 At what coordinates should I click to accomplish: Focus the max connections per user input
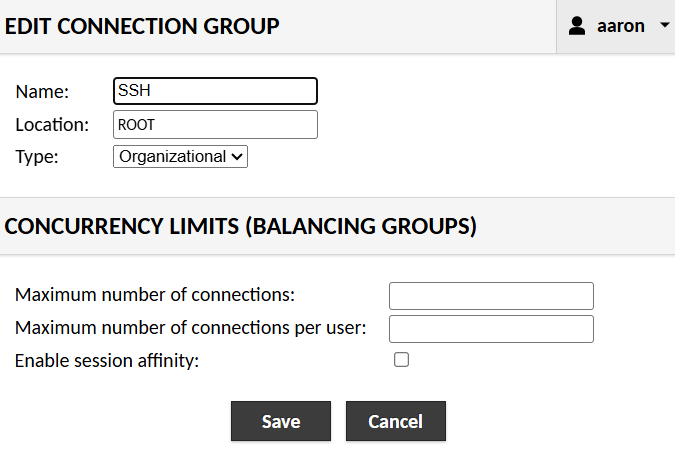pos(491,329)
